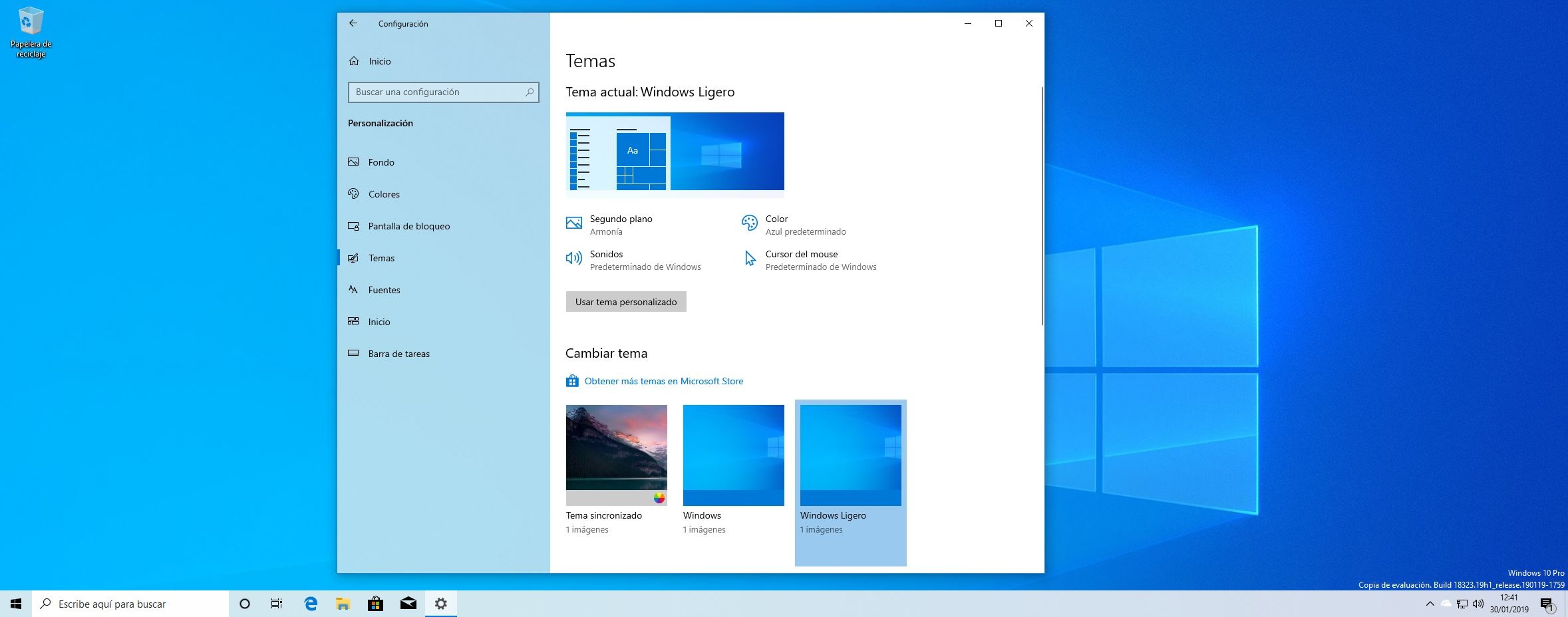Viewport: 1568px width, 617px height.
Task: Show hidden system tray icons
Action: pos(1430,604)
